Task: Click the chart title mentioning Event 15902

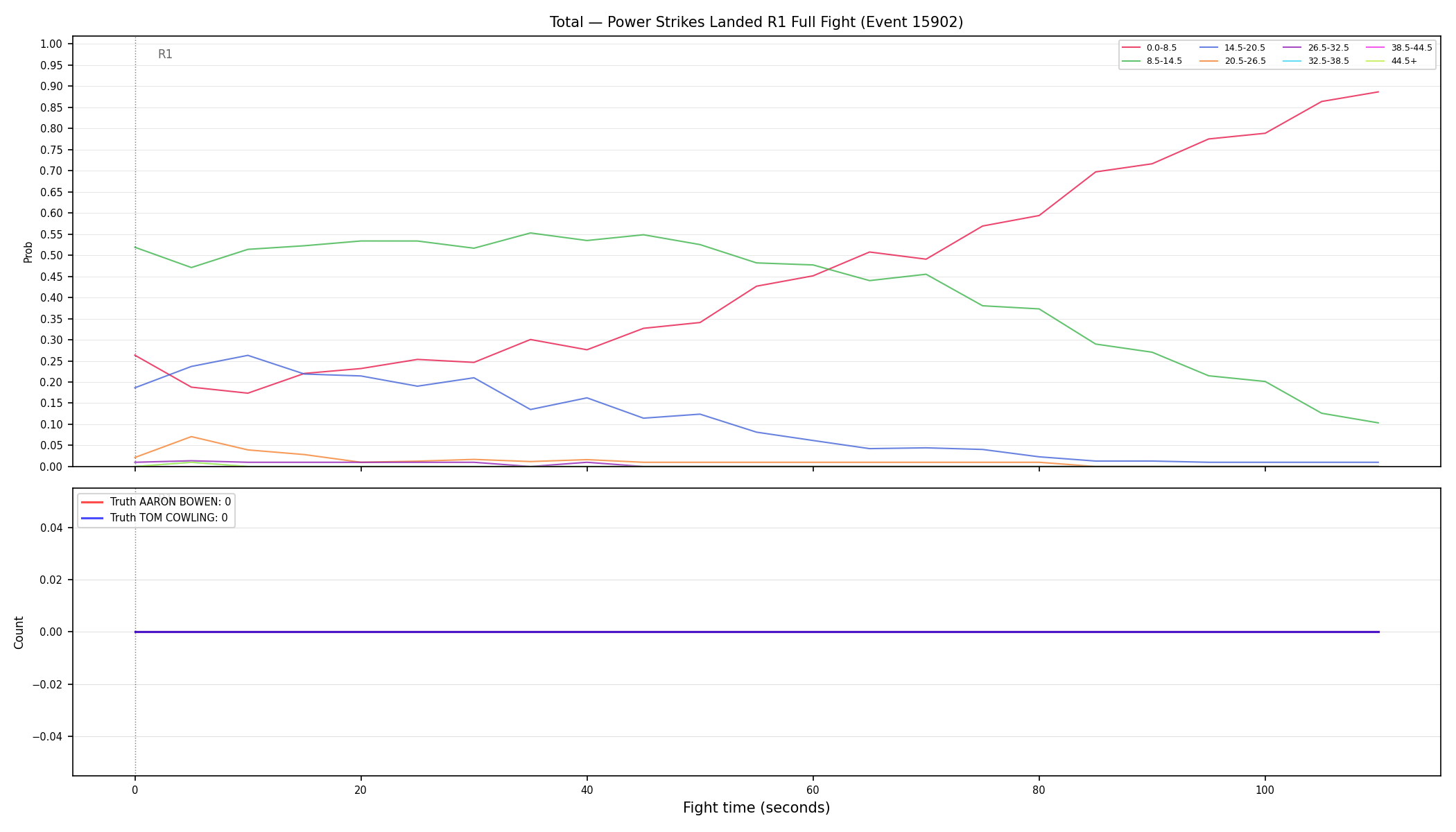Action: 756,22
